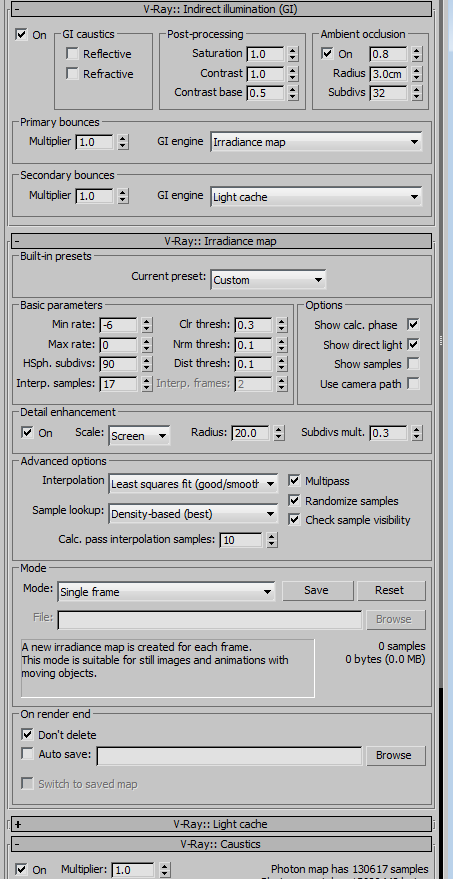The width and height of the screenshot is (453, 879).
Task: Click the Save irradiance map button
Action: pyautogui.click(x=317, y=590)
